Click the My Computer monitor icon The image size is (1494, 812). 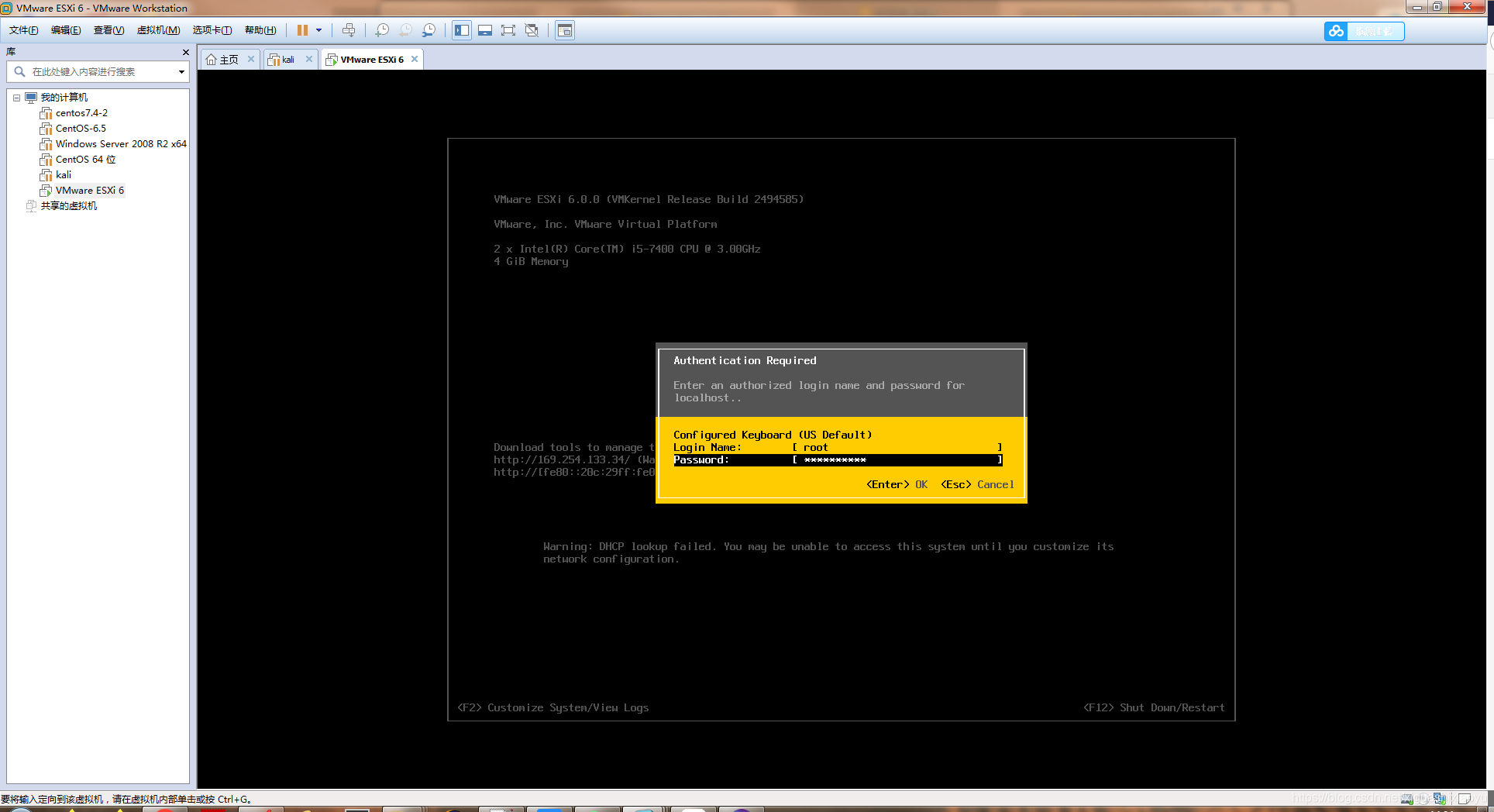[31, 98]
